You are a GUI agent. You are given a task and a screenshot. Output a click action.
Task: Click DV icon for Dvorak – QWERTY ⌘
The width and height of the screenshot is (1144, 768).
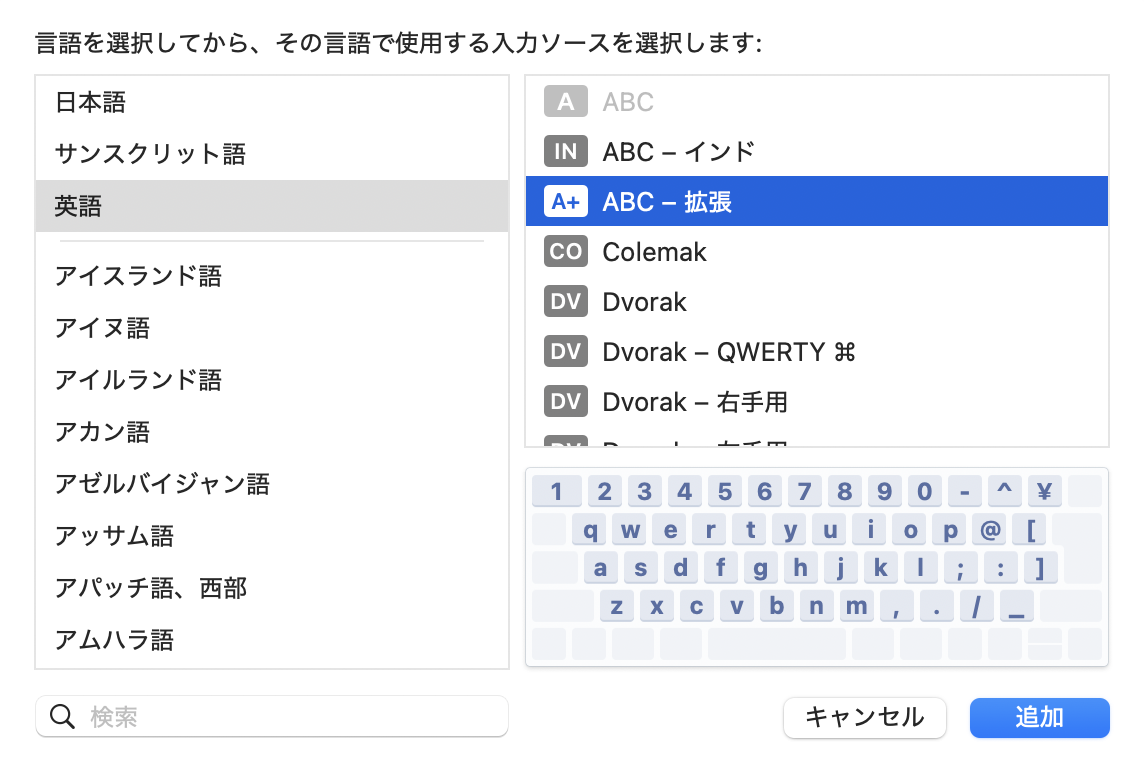(x=565, y=352)
